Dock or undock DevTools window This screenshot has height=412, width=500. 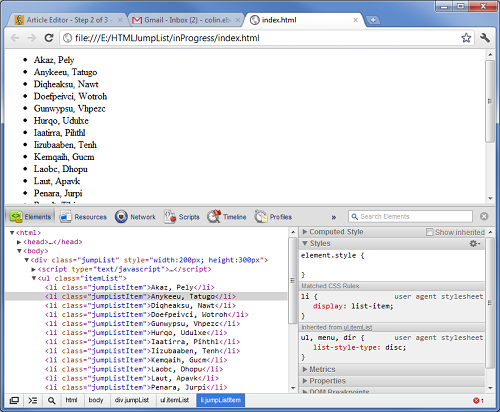tap(14, 400)
